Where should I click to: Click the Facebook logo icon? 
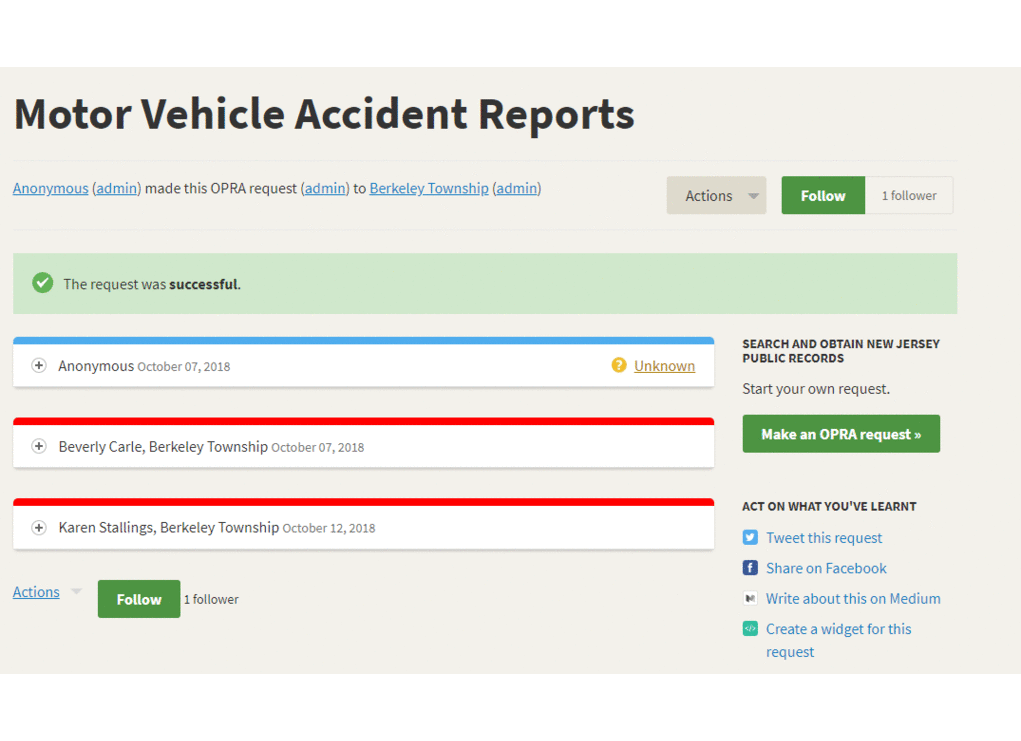pos(750,568)
